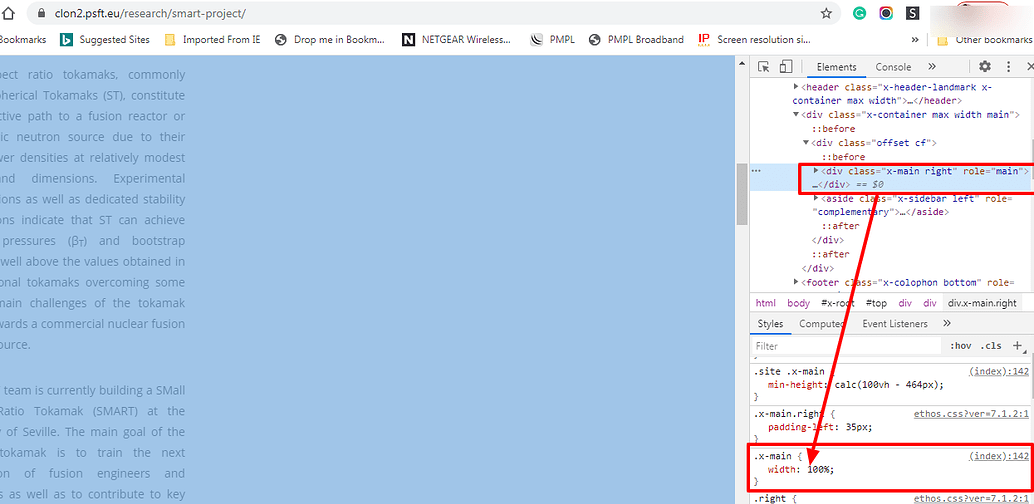Open the Imported From IE bookmark folder
Image resolution: width=1034 pixels, height=504 pixels.
click(x=212, y=40)
